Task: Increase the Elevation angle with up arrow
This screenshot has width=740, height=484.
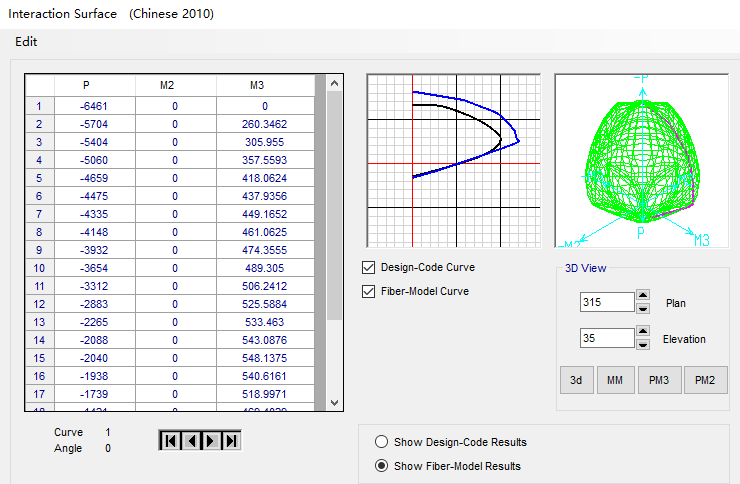Action: click(643, 333)
